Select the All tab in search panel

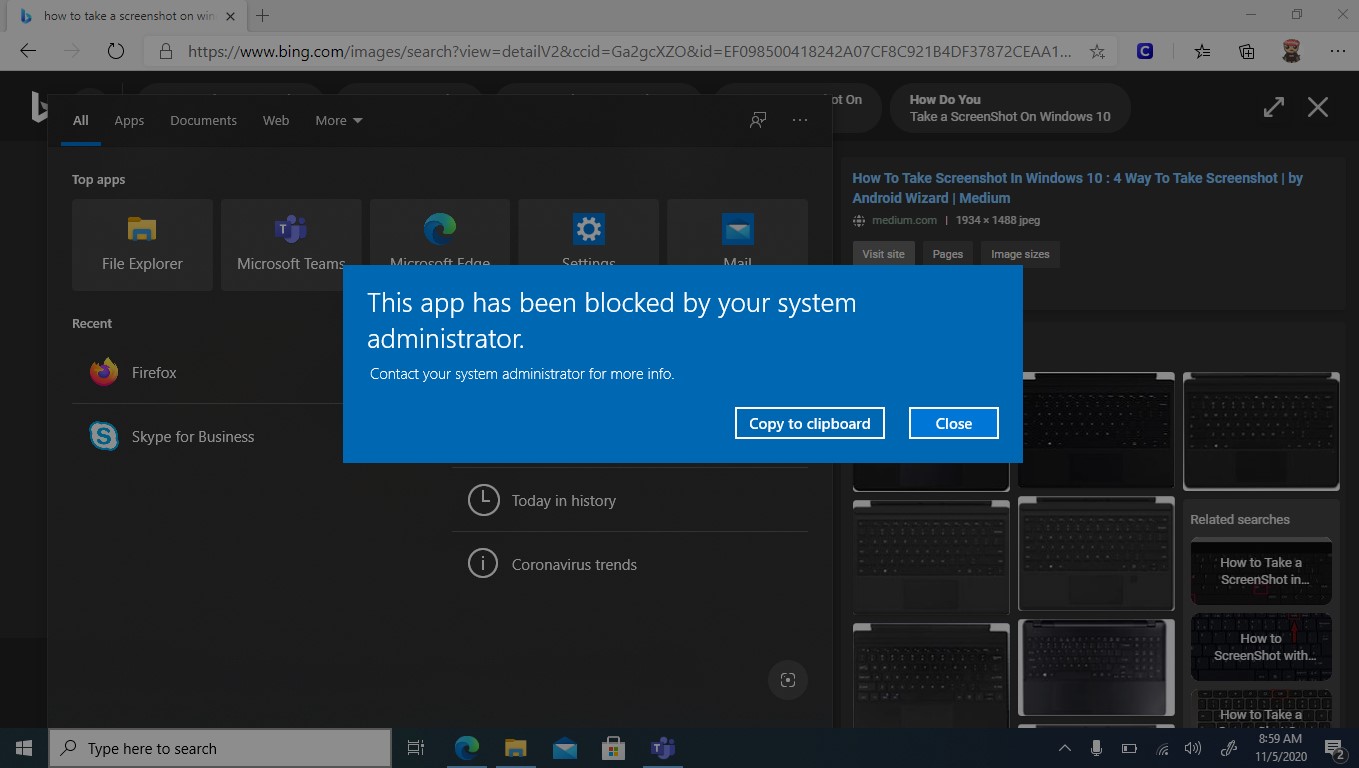coord(81,120)
